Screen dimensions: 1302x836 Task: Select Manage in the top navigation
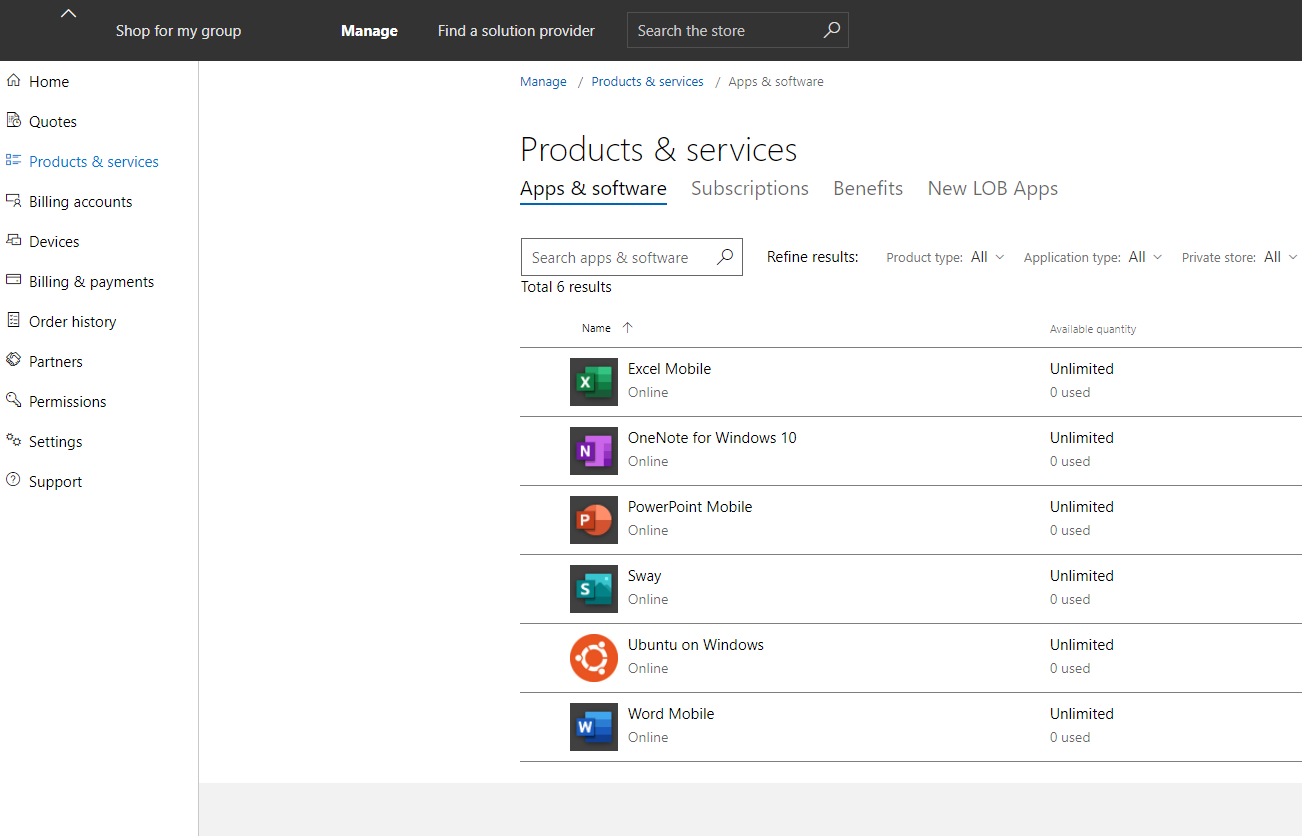[x=369, y=31]
